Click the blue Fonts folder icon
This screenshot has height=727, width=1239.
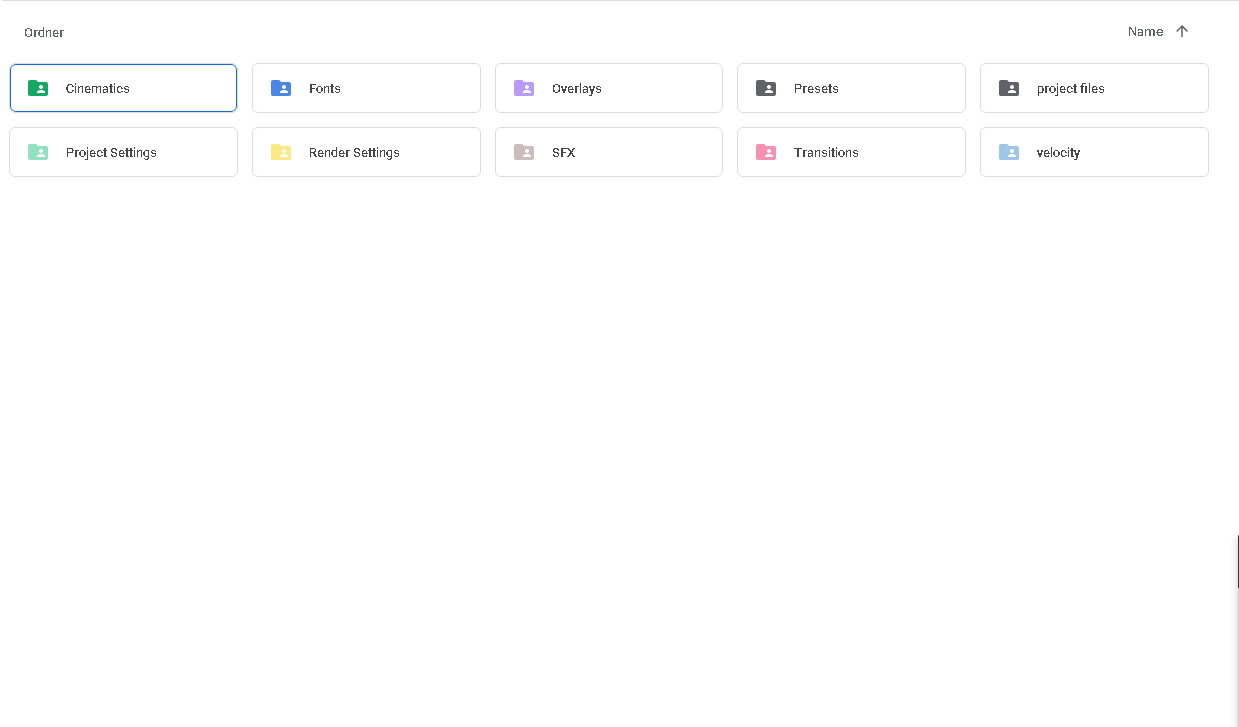click(281, 88)
